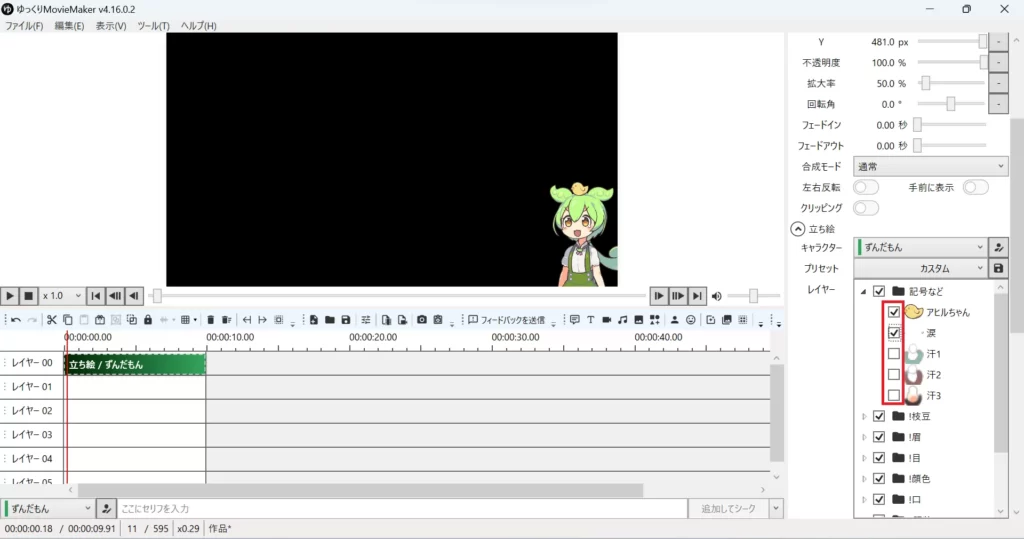Viewport: 1024px width, 539px height.
Task: Collapse the 記号など tree folder
Action: coord(863,291)
